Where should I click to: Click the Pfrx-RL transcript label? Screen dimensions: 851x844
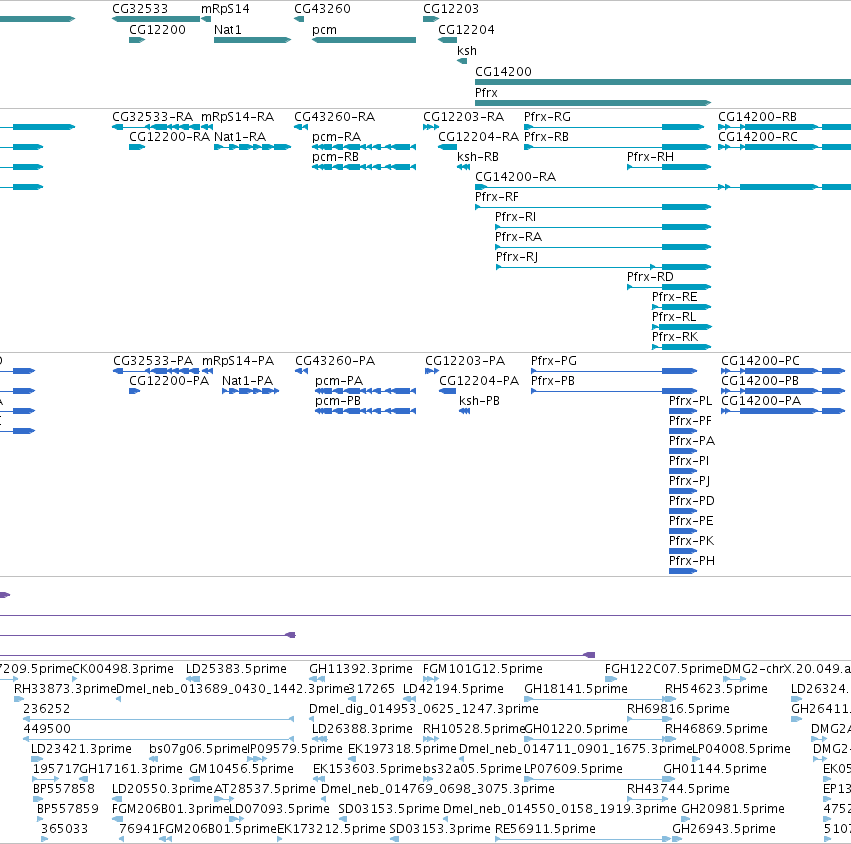[674, 317]
